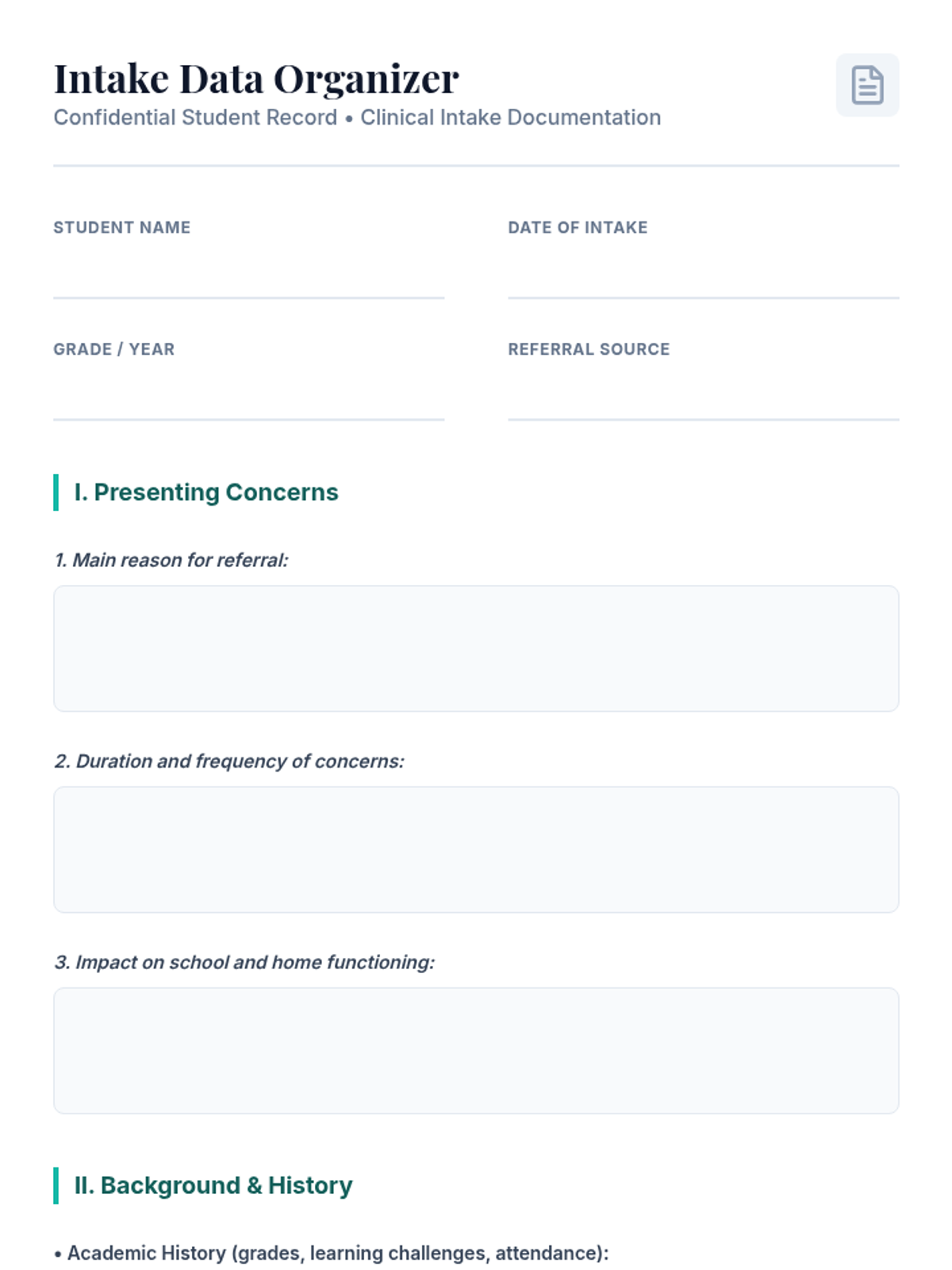Click the Duration and frequency of concerns label
Viewport: 952px width, 1270px height.
pyautogui.click(x=229, y=761)
